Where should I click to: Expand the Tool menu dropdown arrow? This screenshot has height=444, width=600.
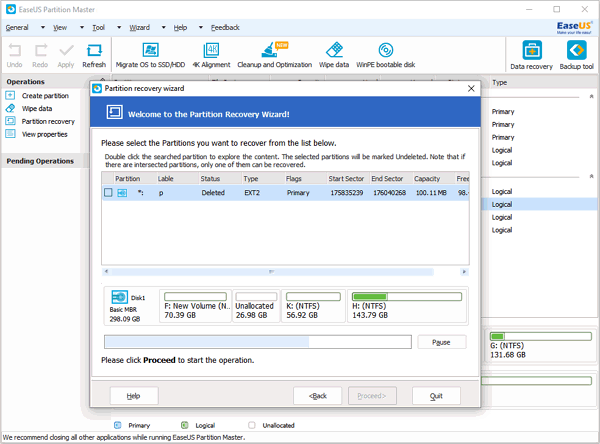[x=119, y=28]
